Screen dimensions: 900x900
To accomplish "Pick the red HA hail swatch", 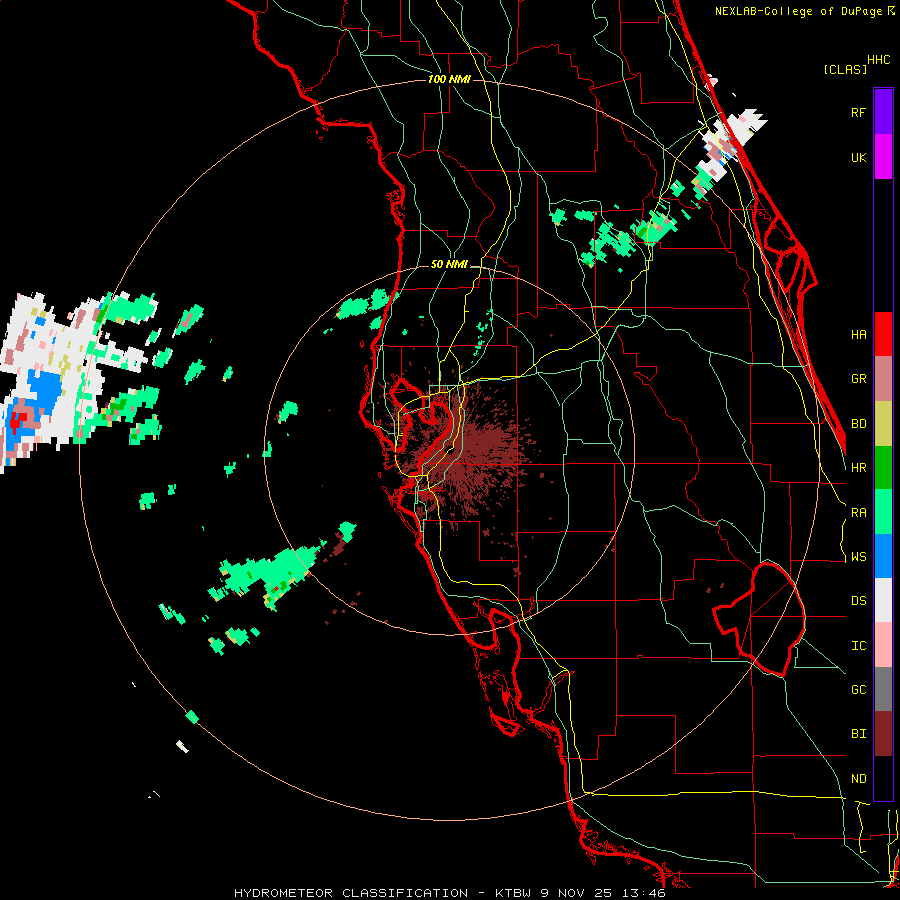I will (883, 334).
